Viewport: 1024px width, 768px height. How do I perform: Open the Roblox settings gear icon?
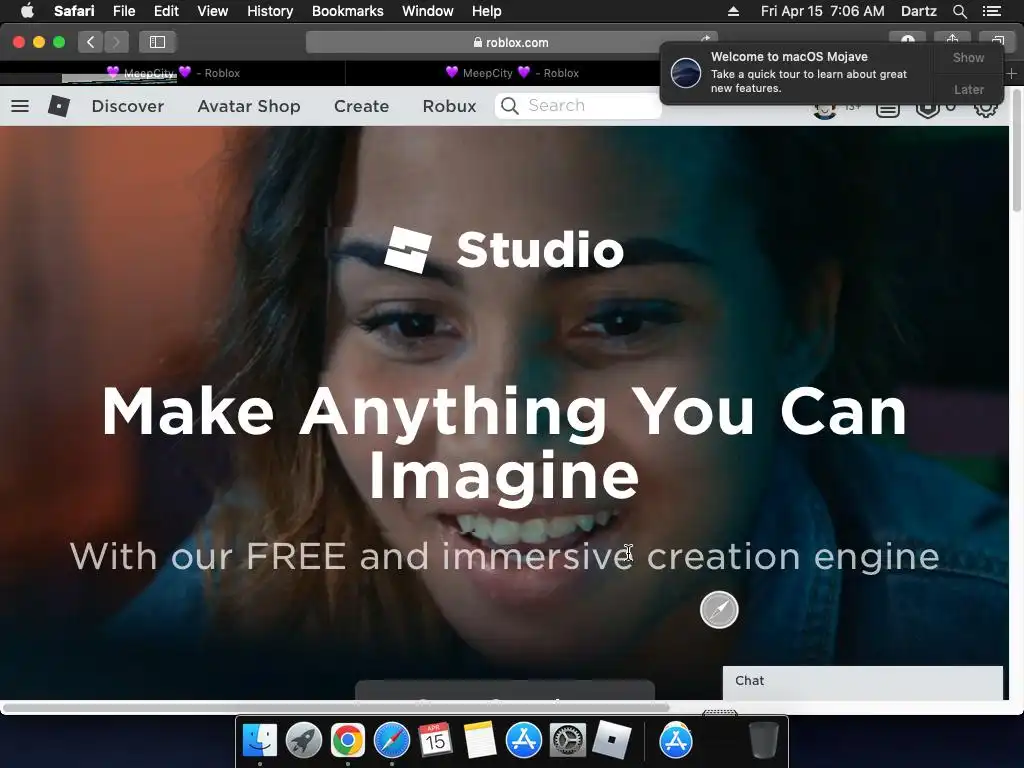(x=985, y=110)
